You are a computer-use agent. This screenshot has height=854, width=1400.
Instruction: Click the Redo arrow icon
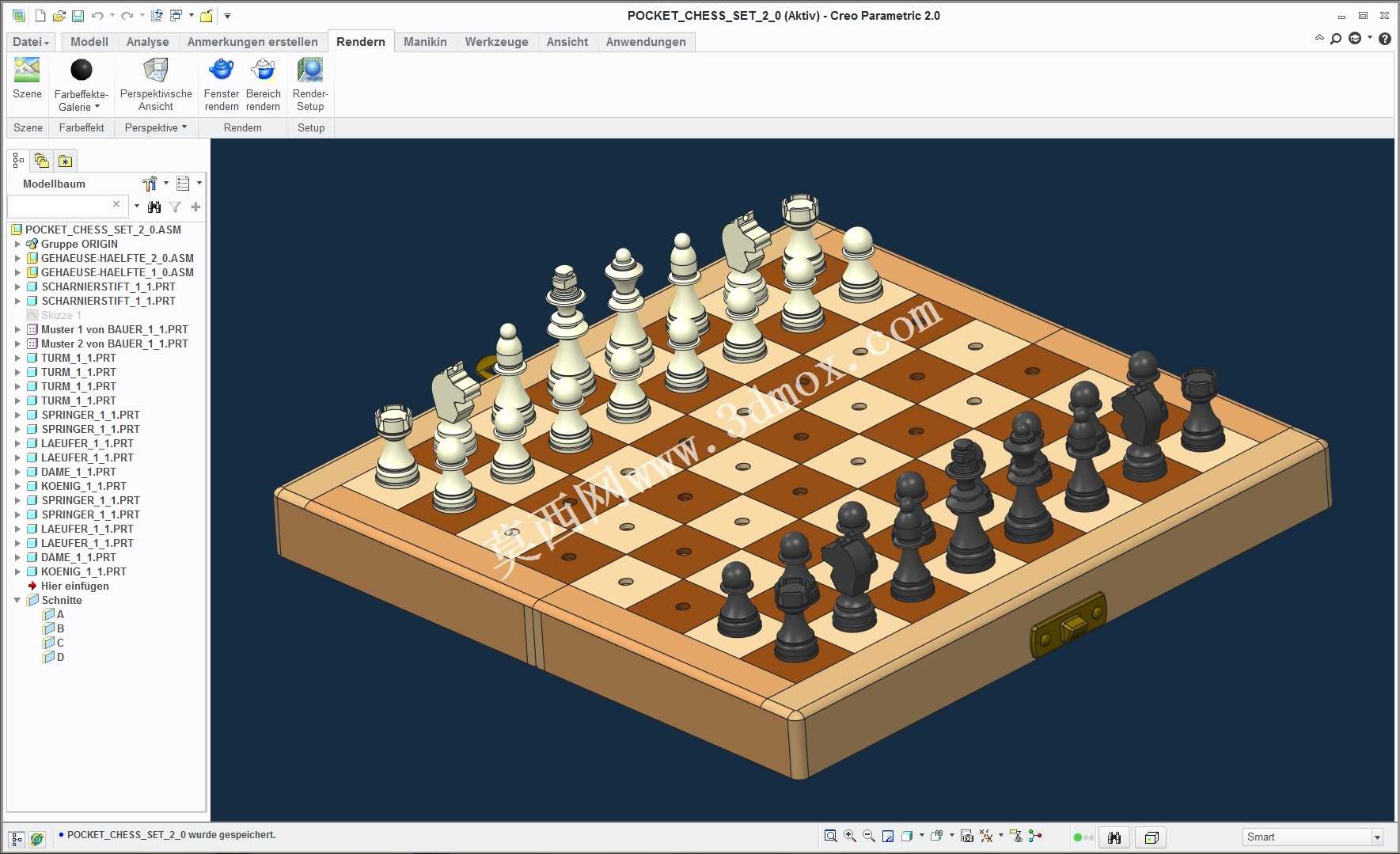coord(127,16)
